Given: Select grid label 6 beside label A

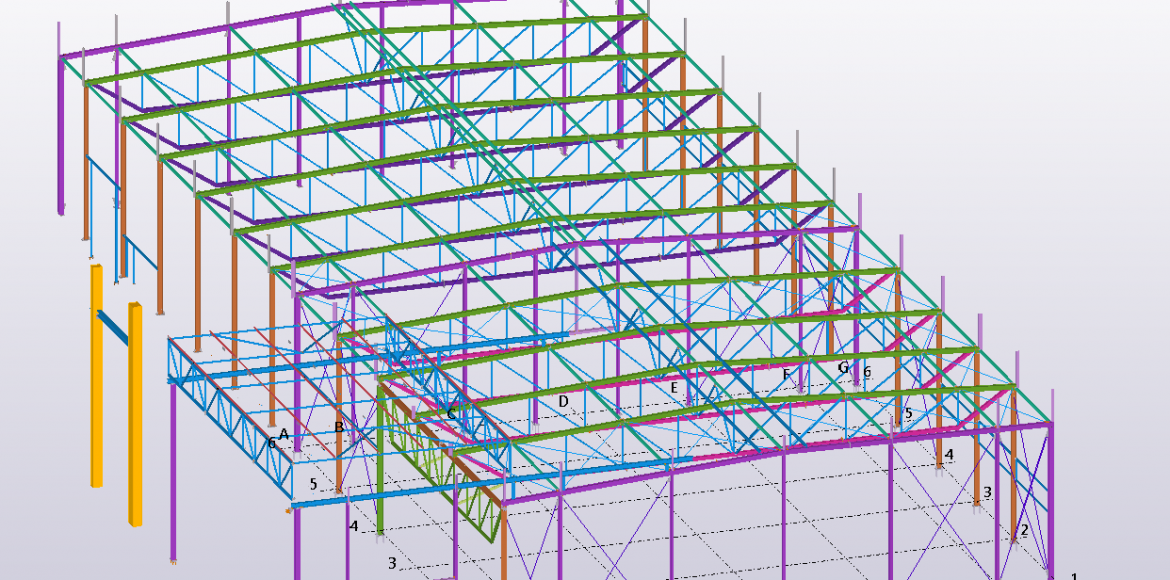Looking at the screenshot, I should pos(271,442).
